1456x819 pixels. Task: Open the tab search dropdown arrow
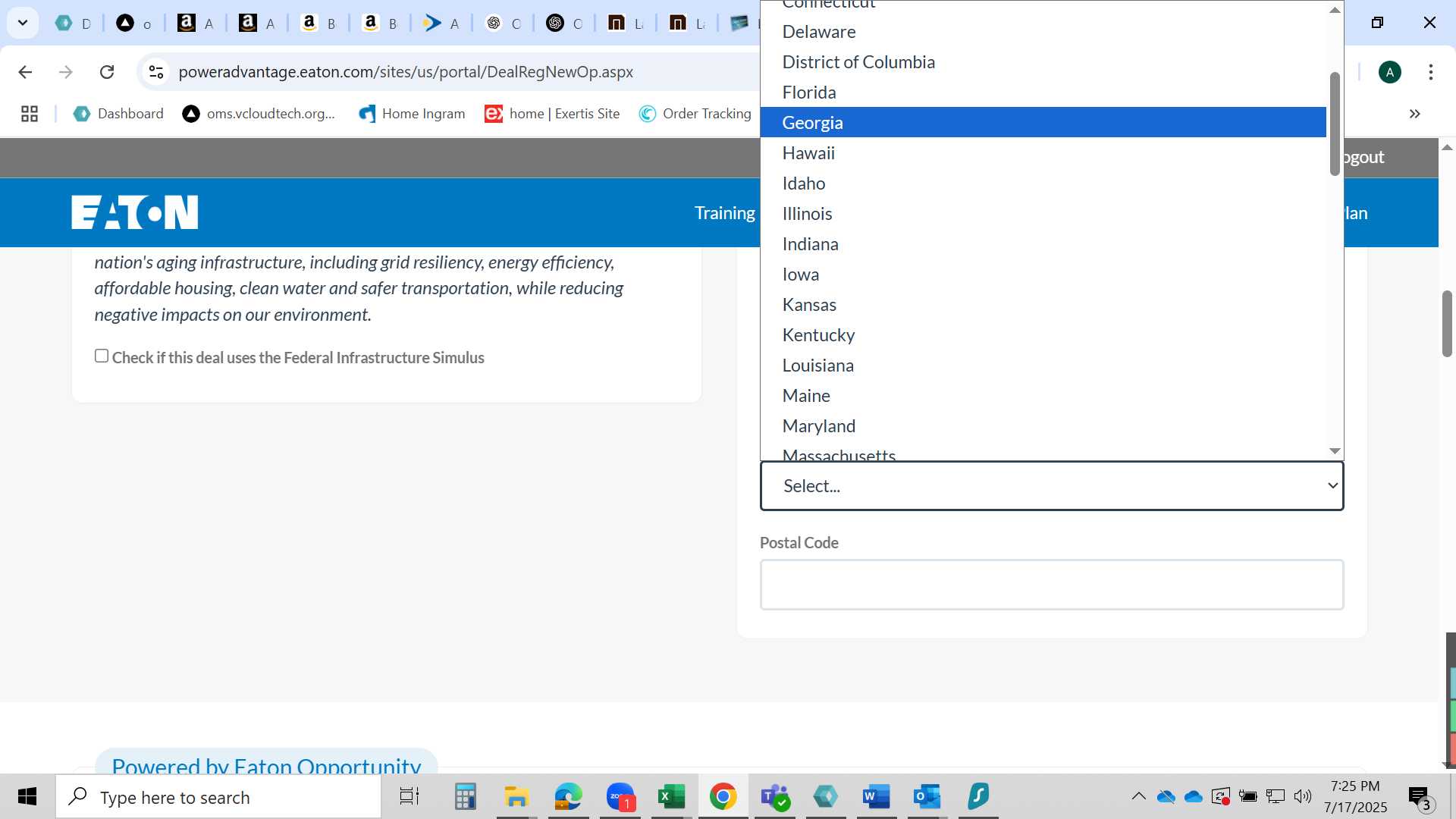click(23, 23)
